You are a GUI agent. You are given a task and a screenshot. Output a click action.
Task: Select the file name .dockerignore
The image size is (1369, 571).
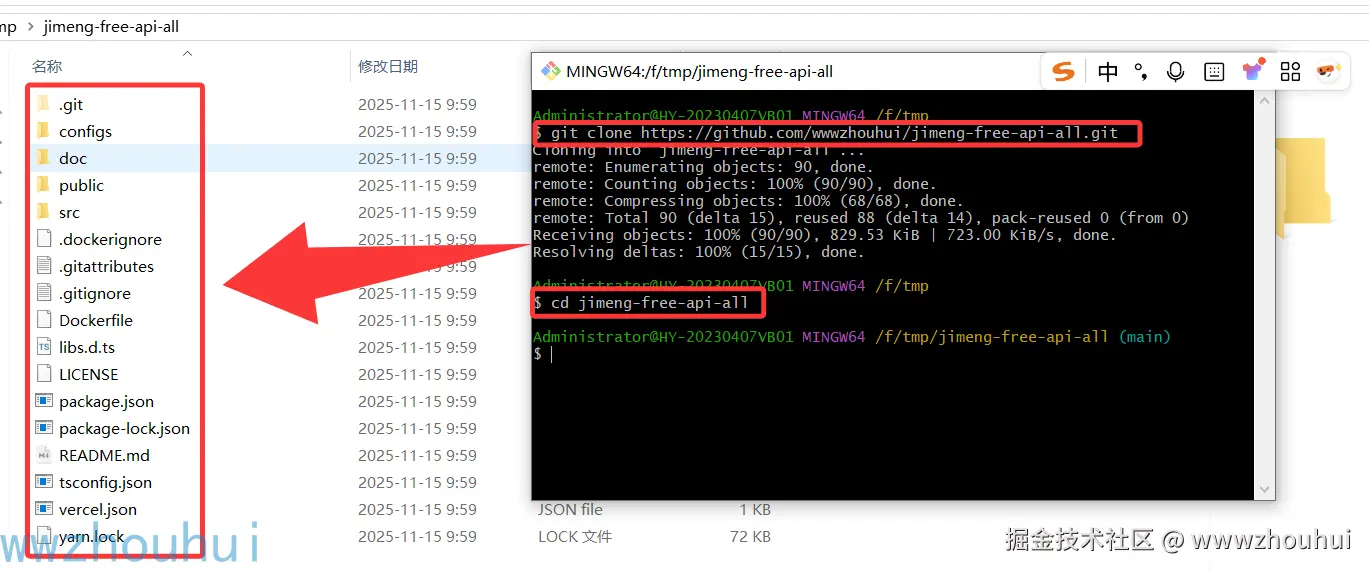tap(110, 239)
